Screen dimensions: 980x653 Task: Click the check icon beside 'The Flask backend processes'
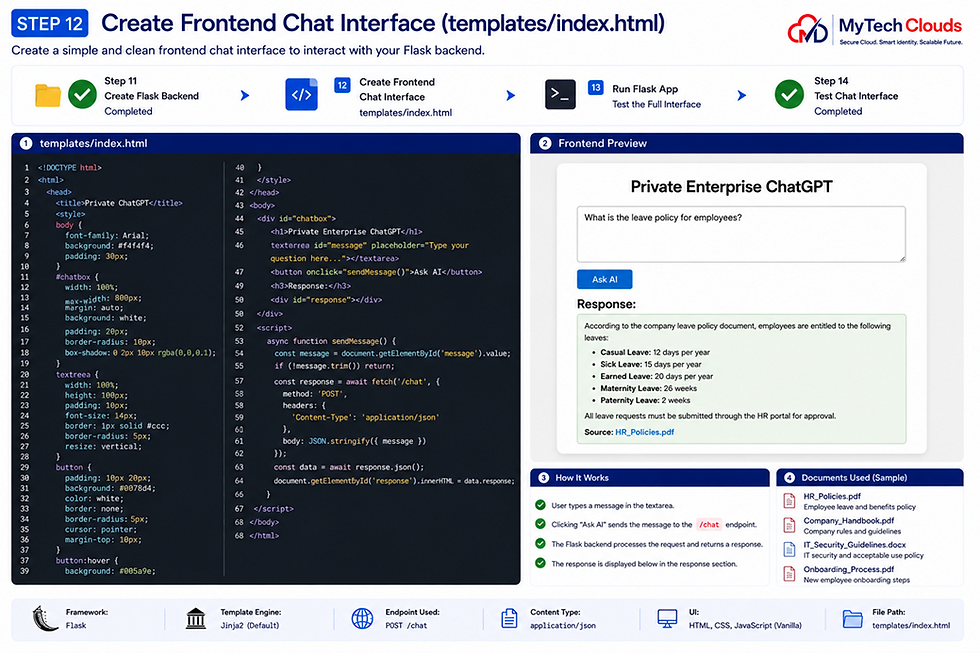pos(541,544)
